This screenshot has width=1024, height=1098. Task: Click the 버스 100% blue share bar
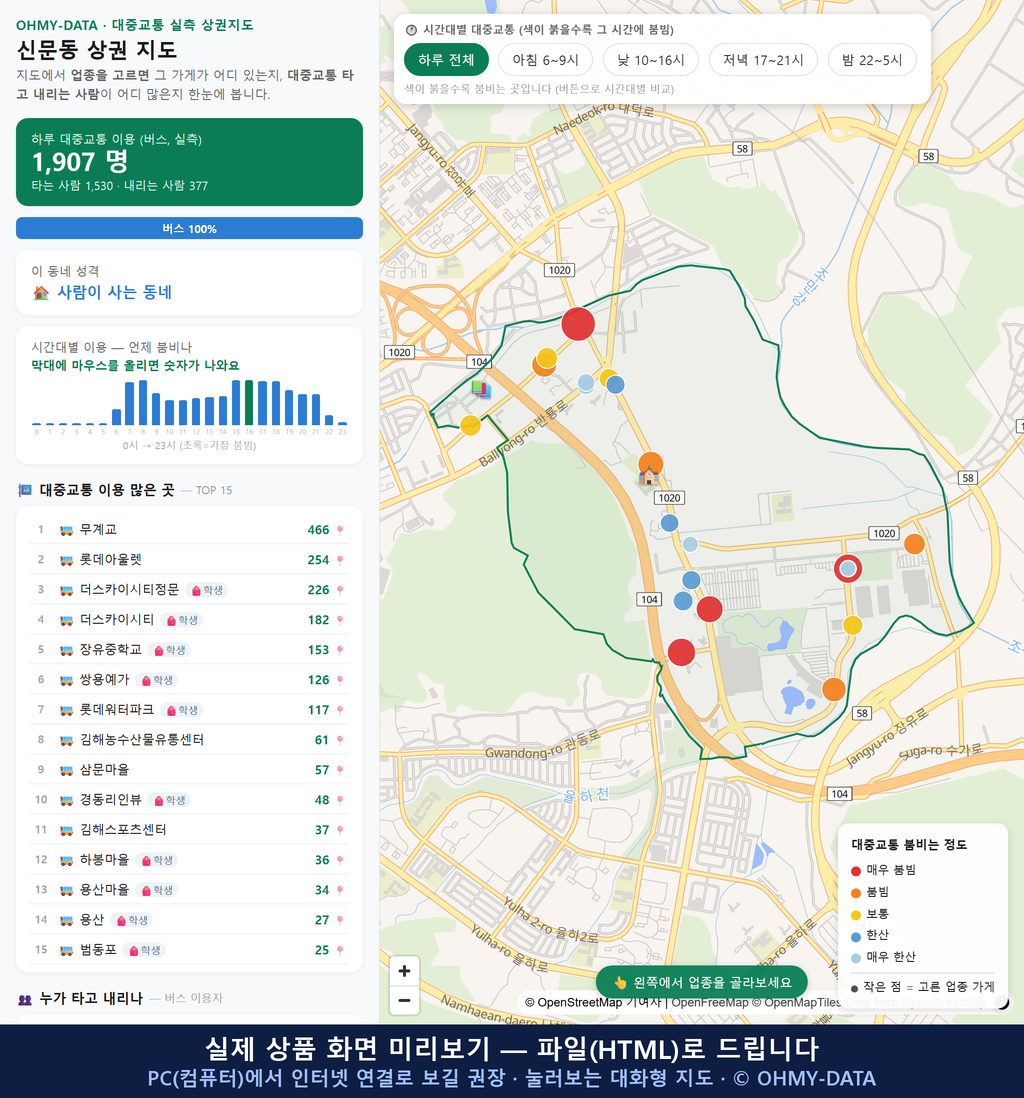[x=189, y=228]
